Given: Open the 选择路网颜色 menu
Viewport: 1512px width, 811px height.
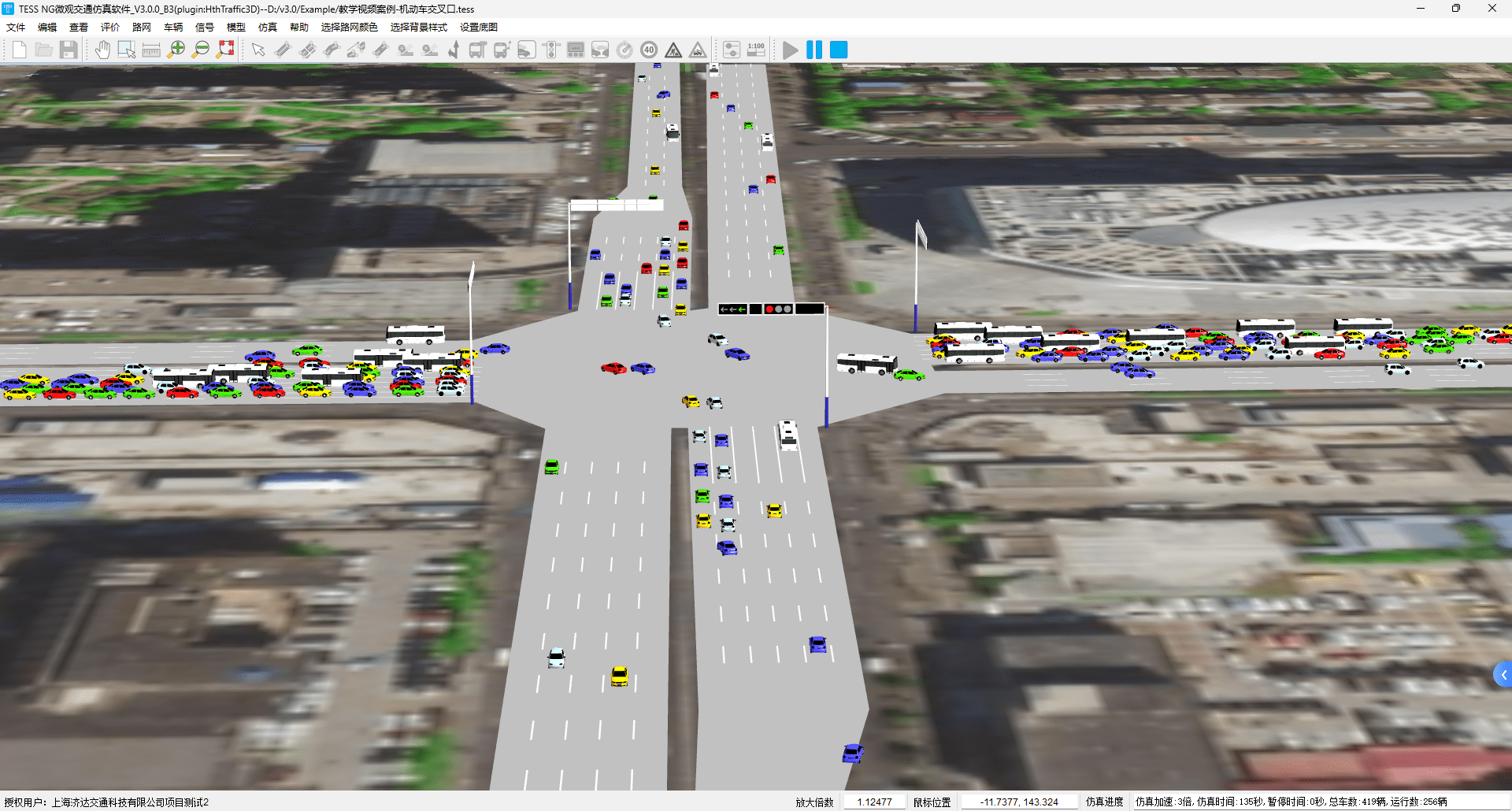Looking at the screenshot, I should coord(349,28).
